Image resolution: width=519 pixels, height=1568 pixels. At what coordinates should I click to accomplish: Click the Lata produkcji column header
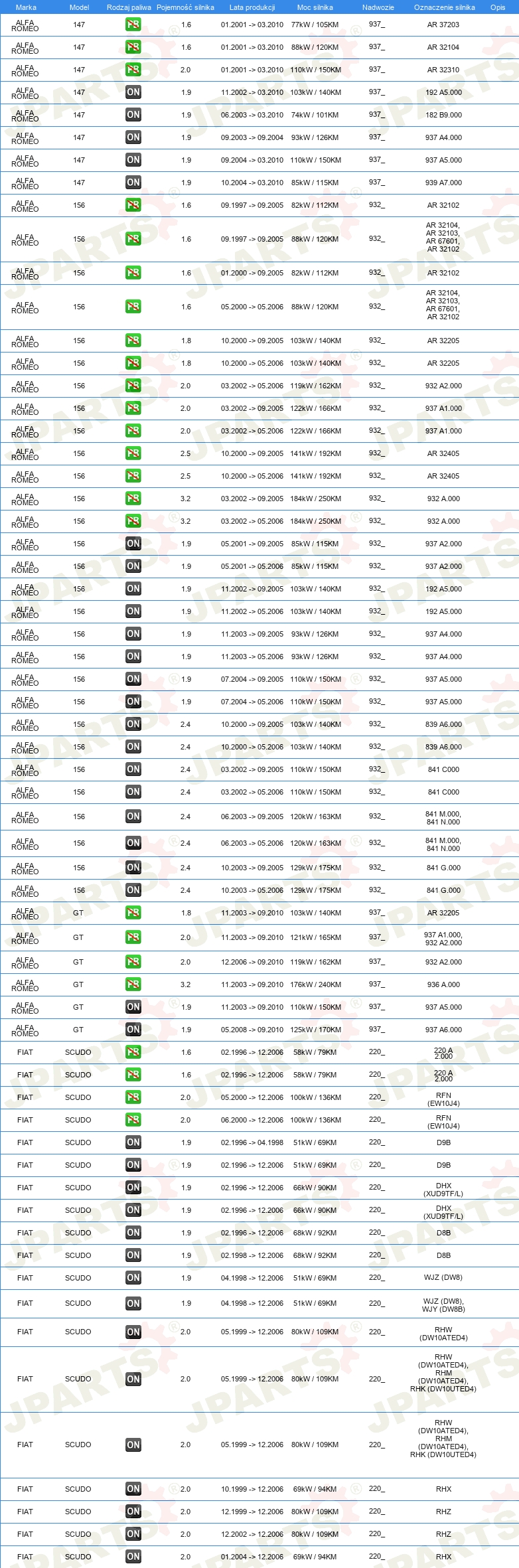click(x=252, y=7)
